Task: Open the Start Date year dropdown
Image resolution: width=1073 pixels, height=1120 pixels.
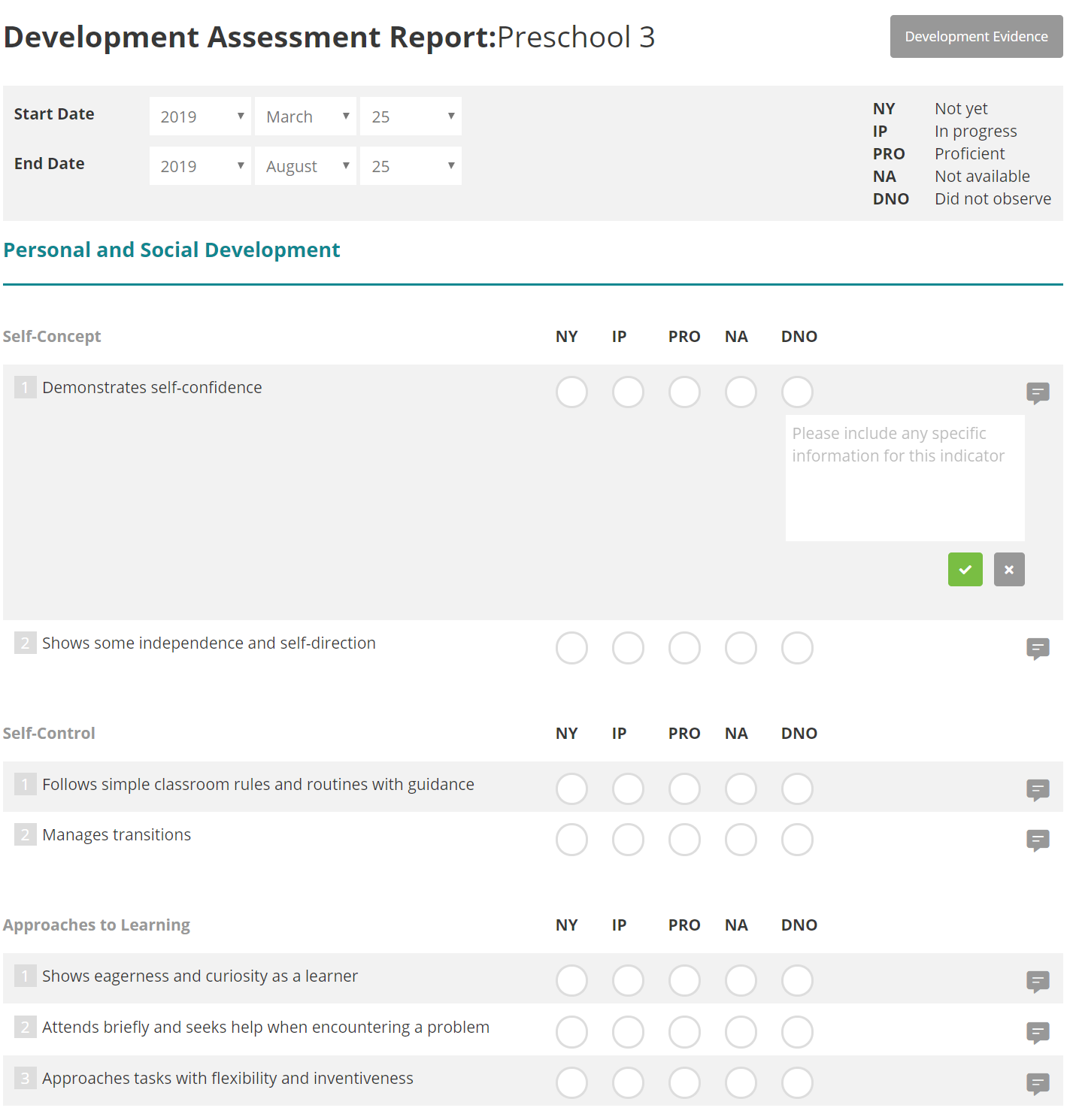Action: 199,116
